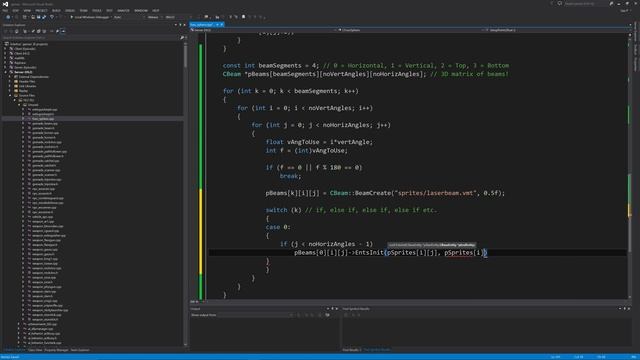Open the Server (HL2) scope navigation dropdown
Image resolution: width=640 pixels, height=360 pixels.
point(264,30)
